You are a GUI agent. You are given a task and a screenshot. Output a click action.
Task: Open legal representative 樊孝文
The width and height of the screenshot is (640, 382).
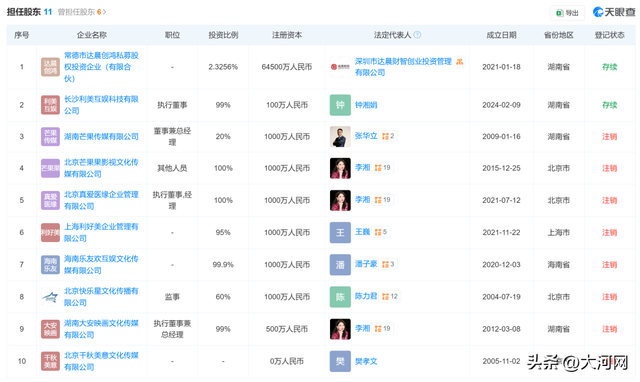click(x=366, y=361)
